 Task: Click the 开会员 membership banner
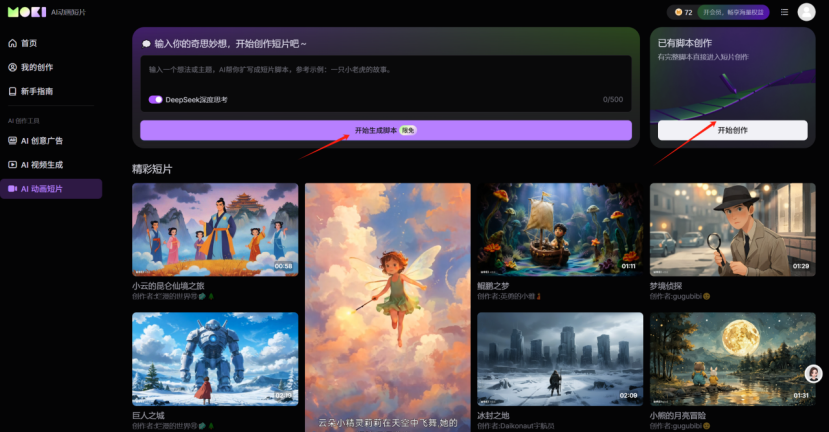coord(733,12)
